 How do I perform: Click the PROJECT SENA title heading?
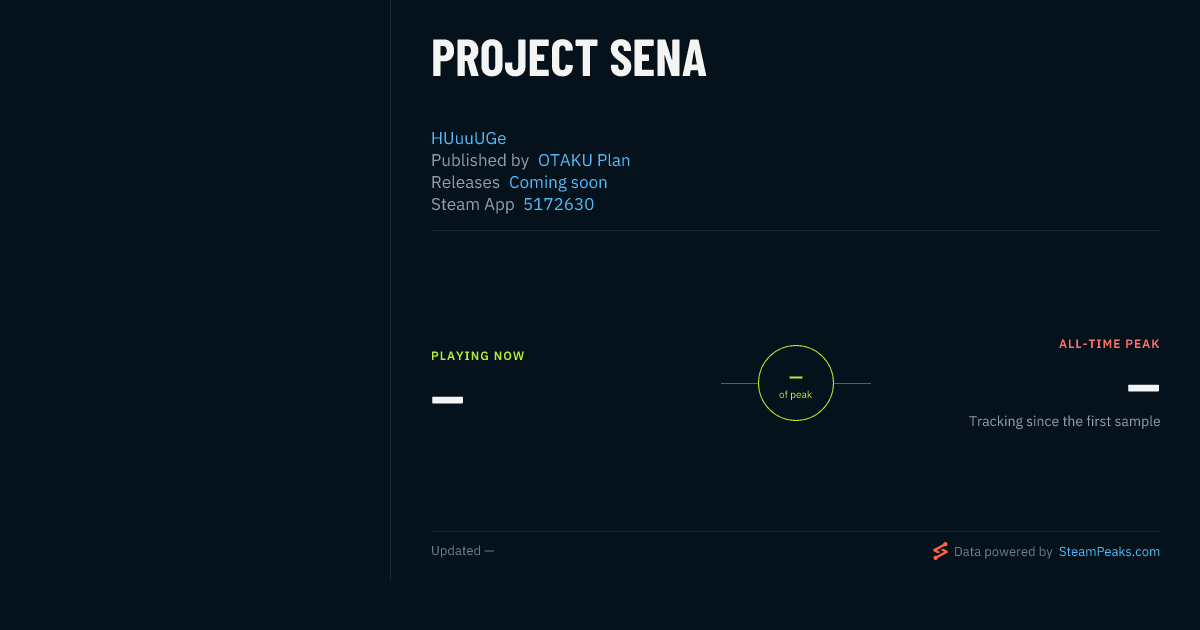569,58
